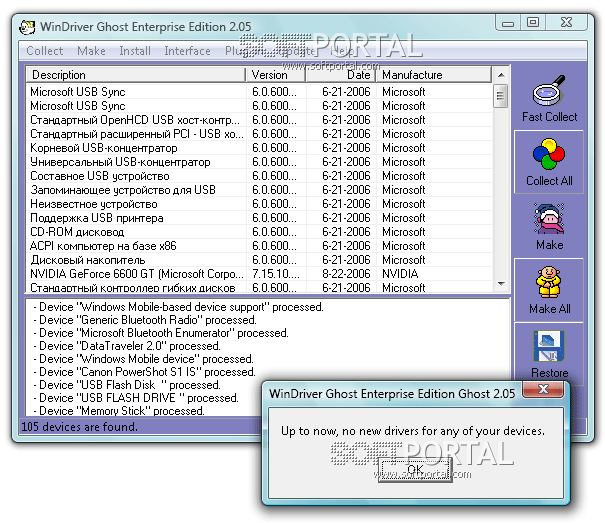Viewport: 605px width, 523px height.
Task: Click log line DataTraveler 2.0 processed
Action: 127,346
